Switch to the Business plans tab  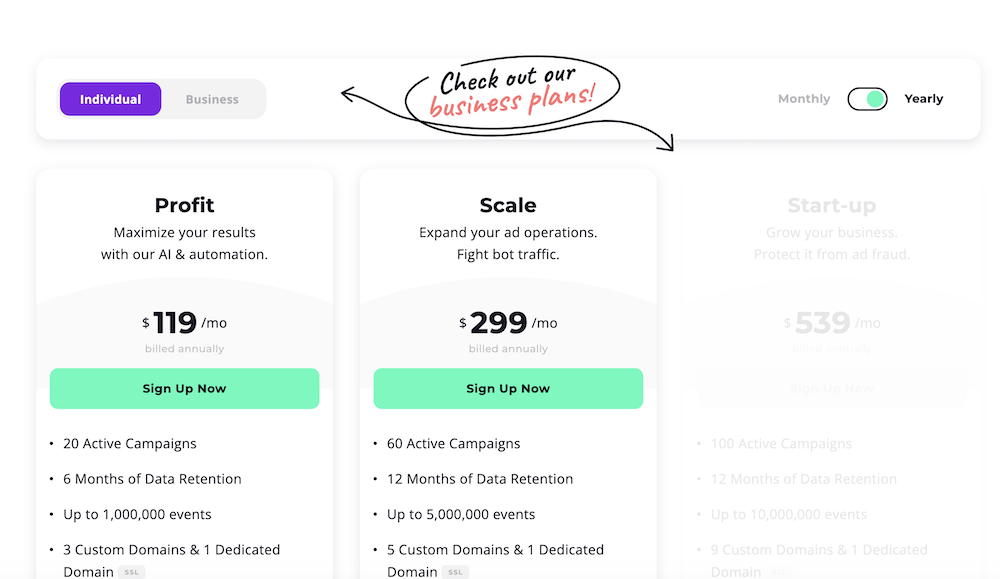tap(212, 99)
